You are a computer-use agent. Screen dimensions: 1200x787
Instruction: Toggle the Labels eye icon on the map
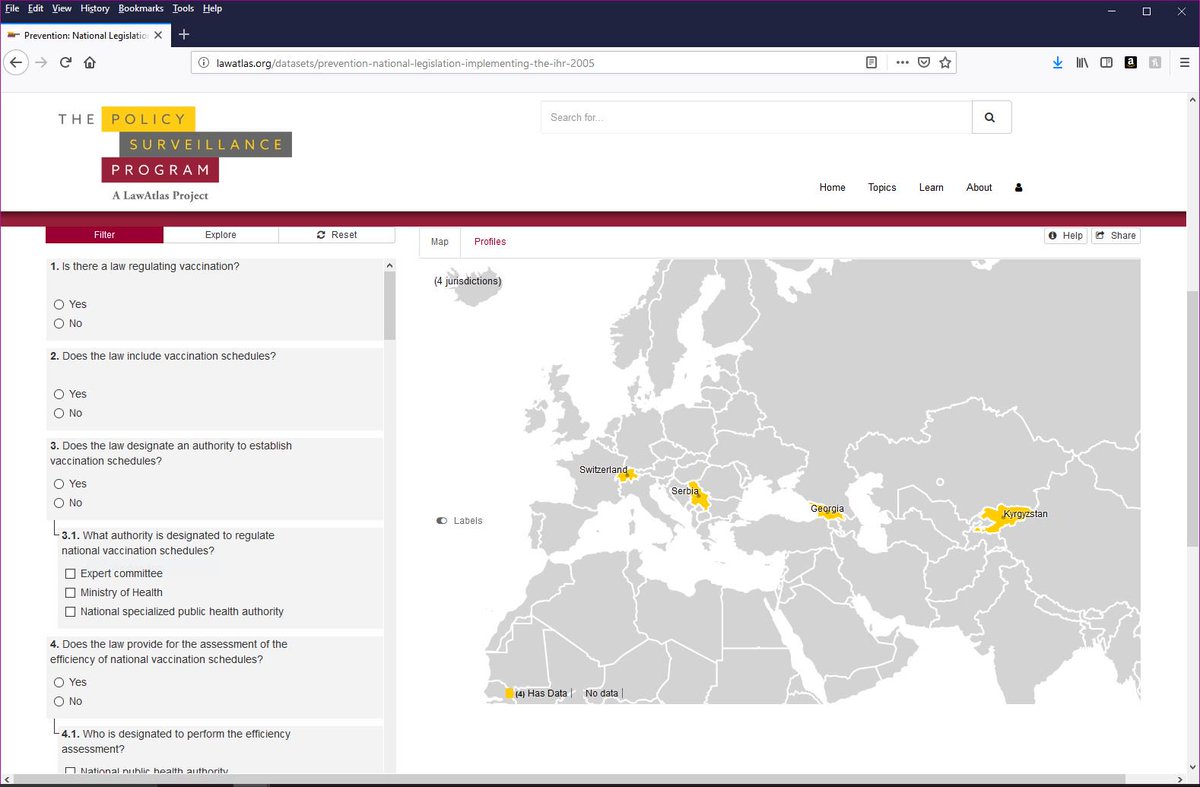[x=440, y=520]
